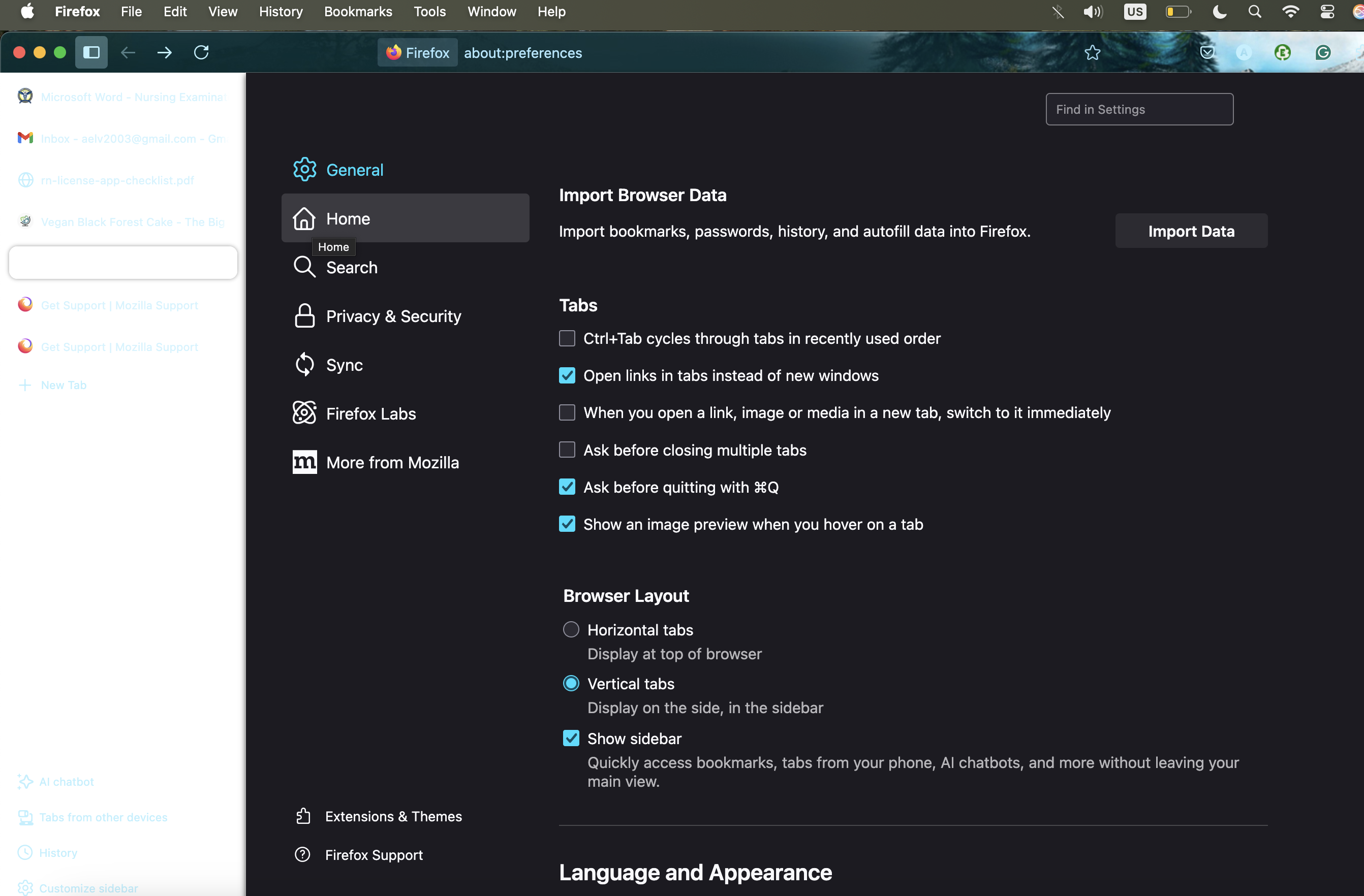Switch to second Get Support Mozilla tab
Screen dimensions: 1364x896
[x=122, y=346]
